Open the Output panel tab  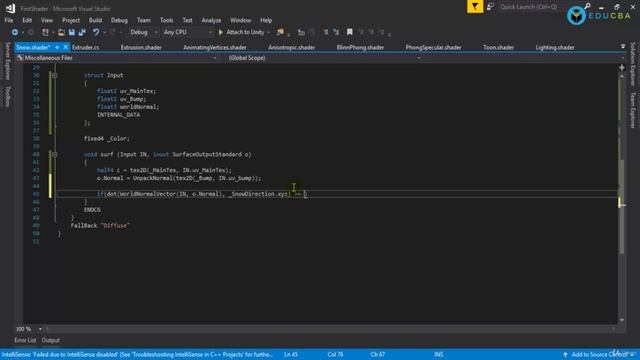tap(51, 340)
